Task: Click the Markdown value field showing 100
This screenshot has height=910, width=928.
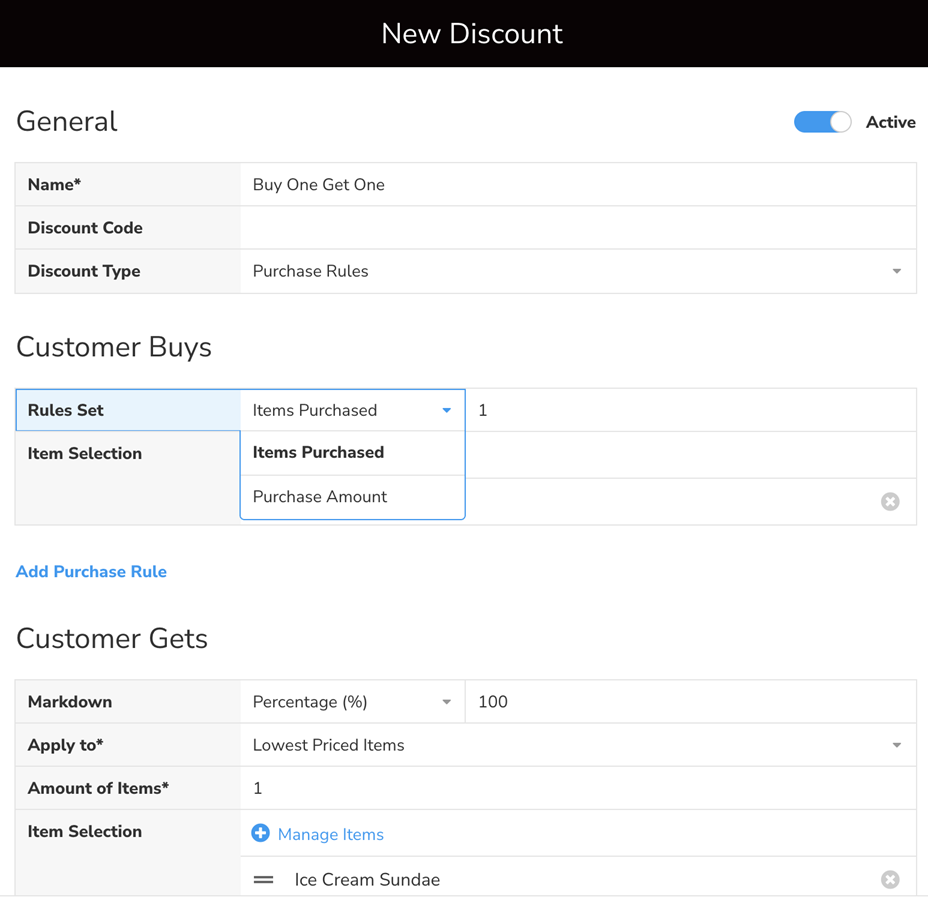Action: [690, 702]
